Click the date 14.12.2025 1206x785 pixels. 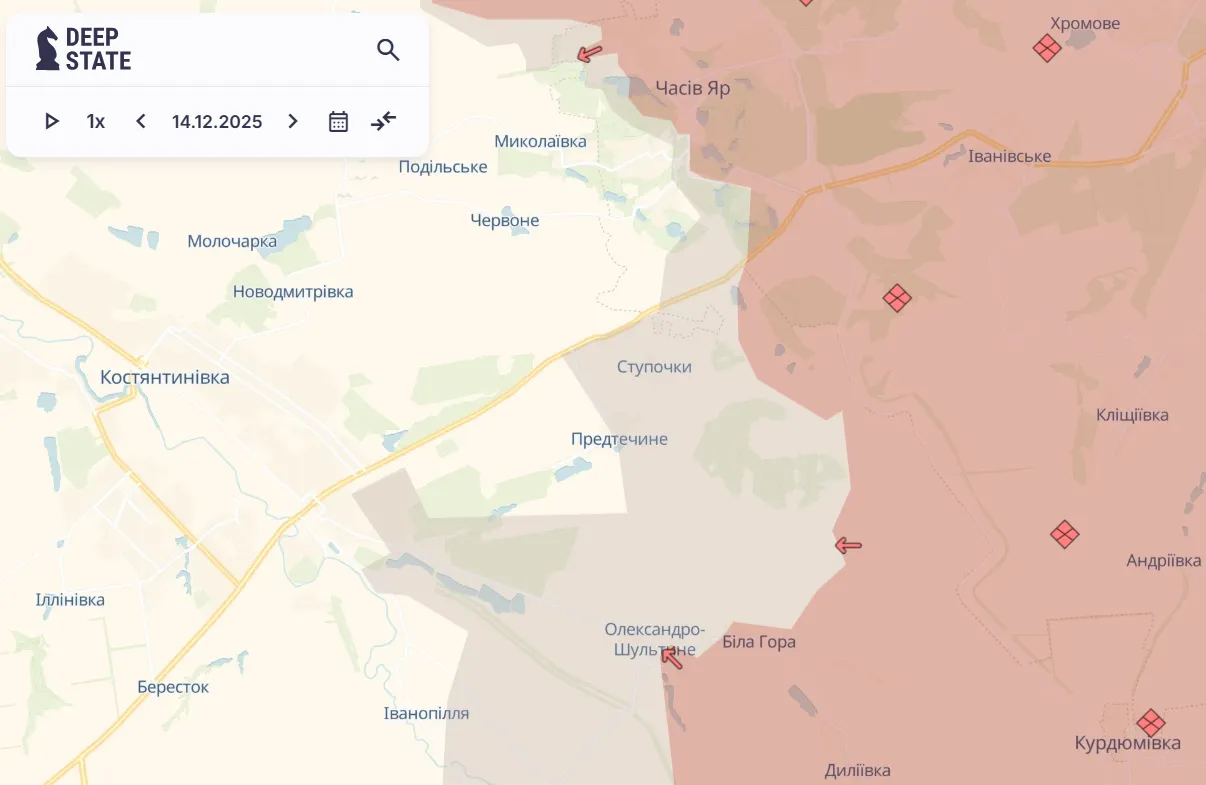click(217, 121)
